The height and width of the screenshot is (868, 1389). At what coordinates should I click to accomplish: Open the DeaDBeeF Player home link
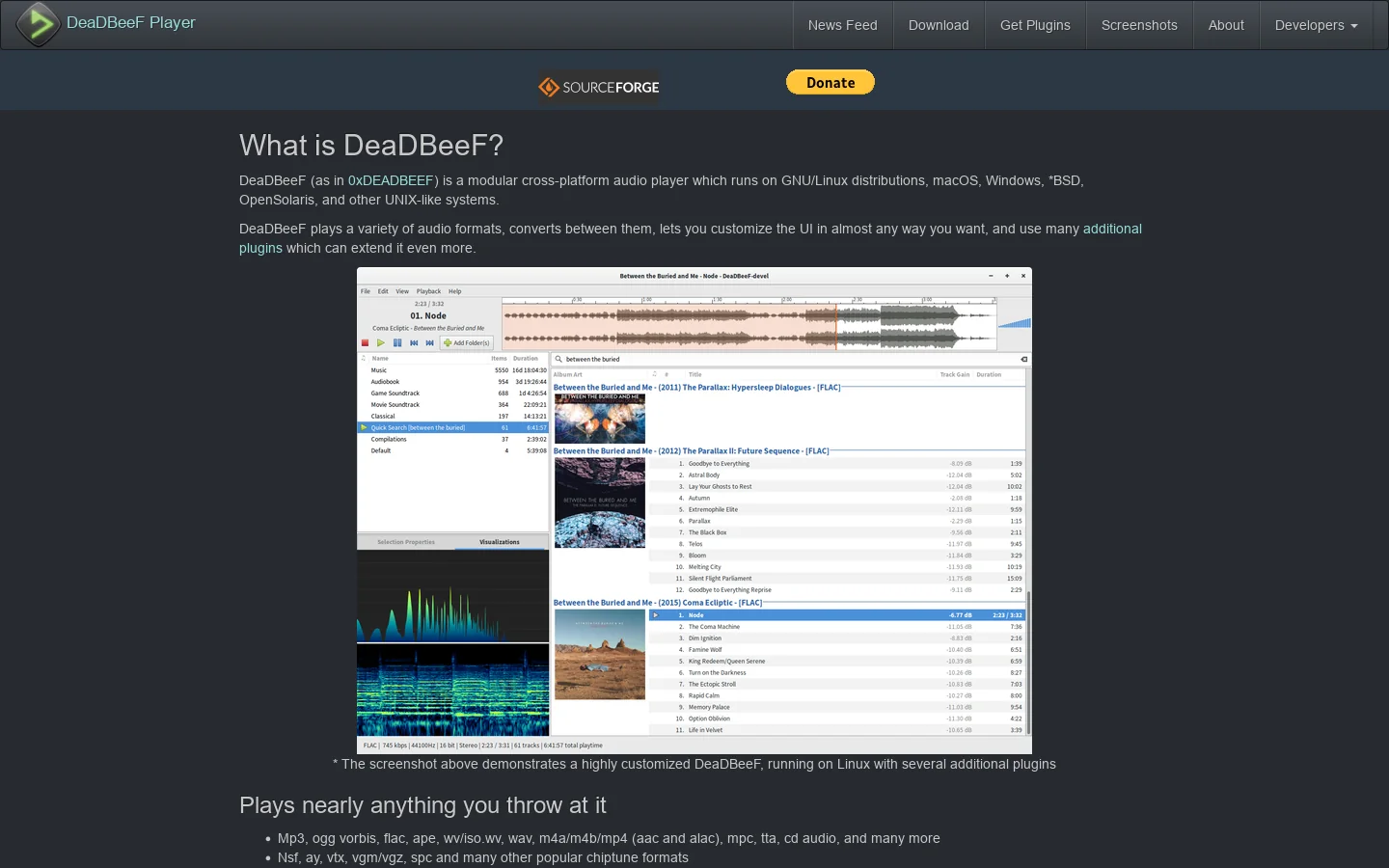[x=130, y=23]
